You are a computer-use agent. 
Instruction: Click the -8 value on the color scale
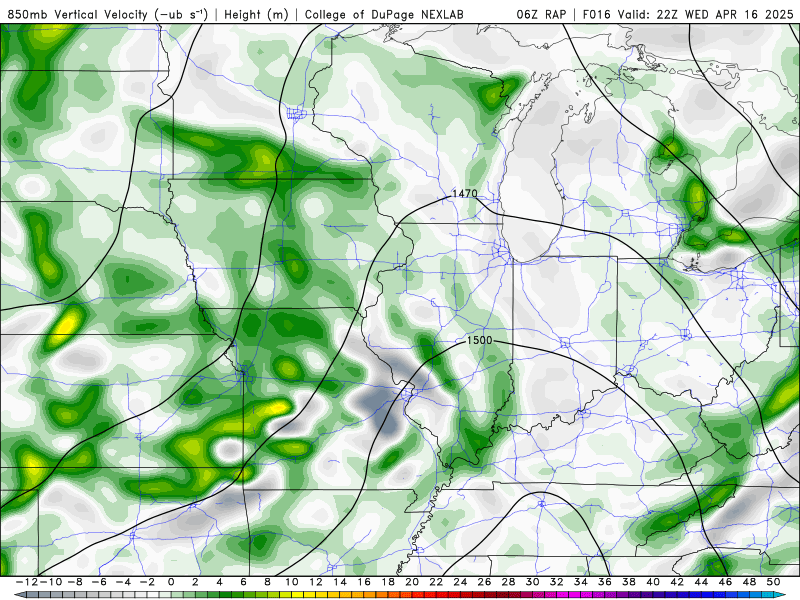(x=75, y=582)
